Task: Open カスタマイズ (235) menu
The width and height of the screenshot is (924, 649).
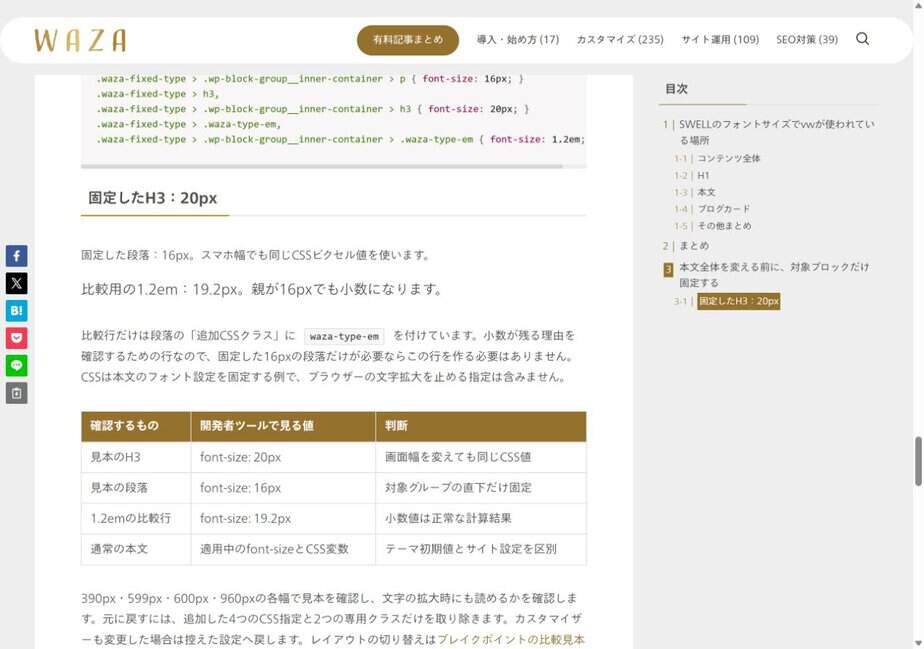Action: [x=620, y=39]
